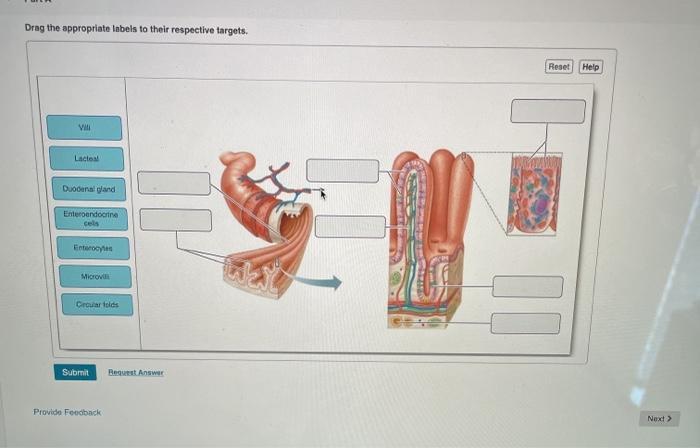This screenshot has height=448, width=700.
Task: Click the Microvilli label tile
Action: pyautogui.click(x=95, y=277)
